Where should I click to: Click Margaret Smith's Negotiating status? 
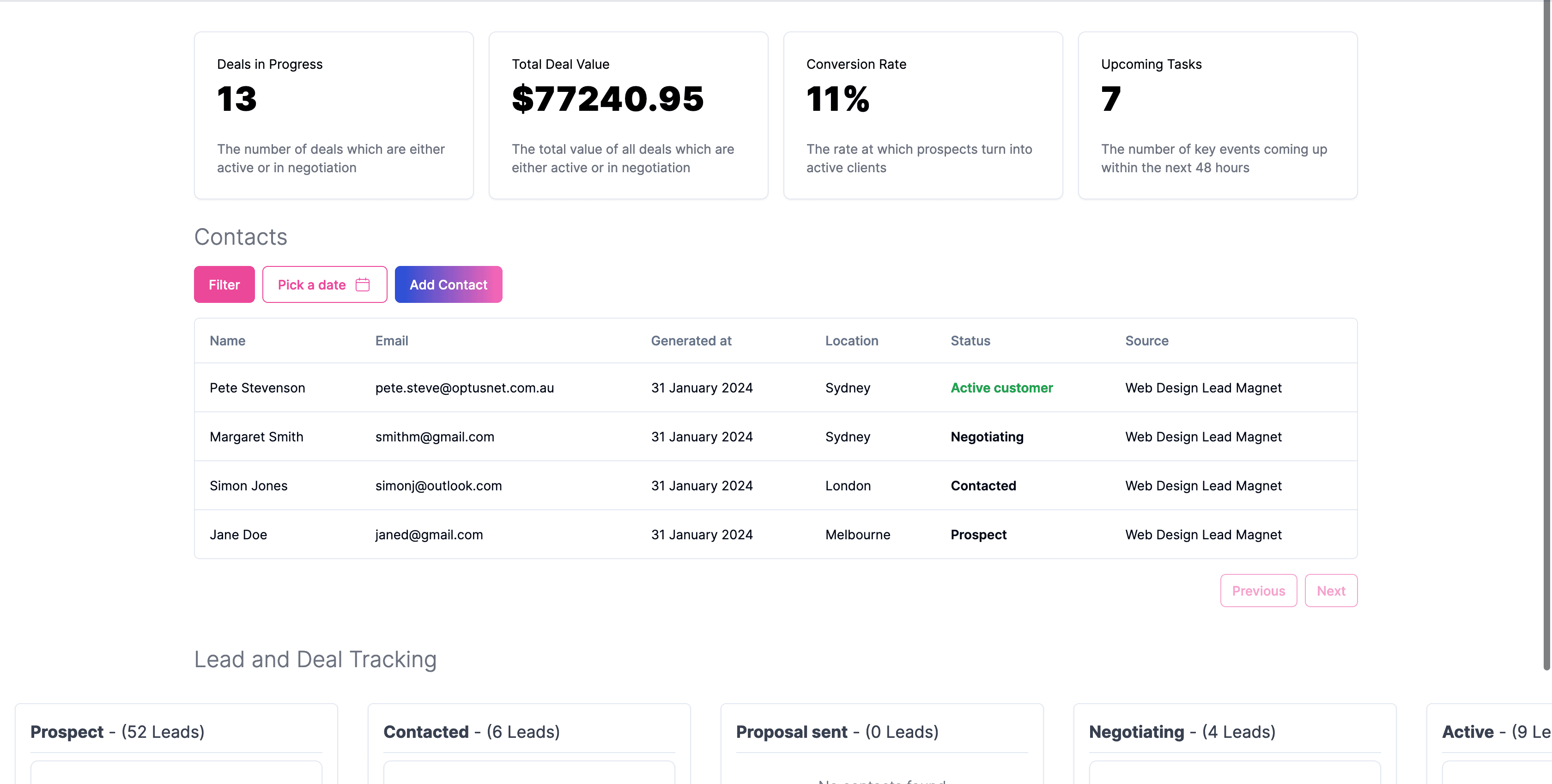[x=987, y=437]
